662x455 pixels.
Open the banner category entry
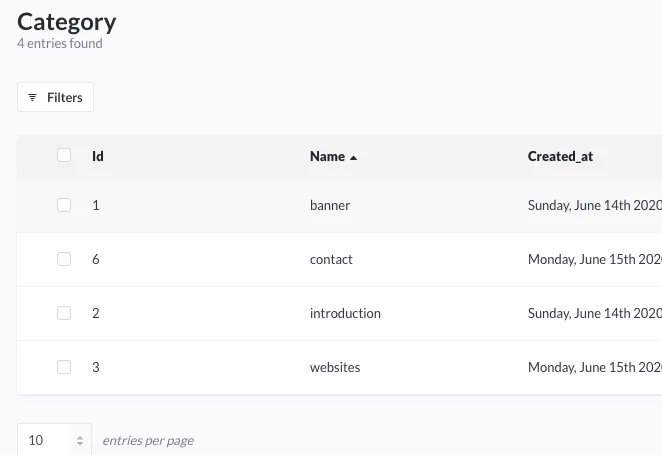click(x=330, y=205)
